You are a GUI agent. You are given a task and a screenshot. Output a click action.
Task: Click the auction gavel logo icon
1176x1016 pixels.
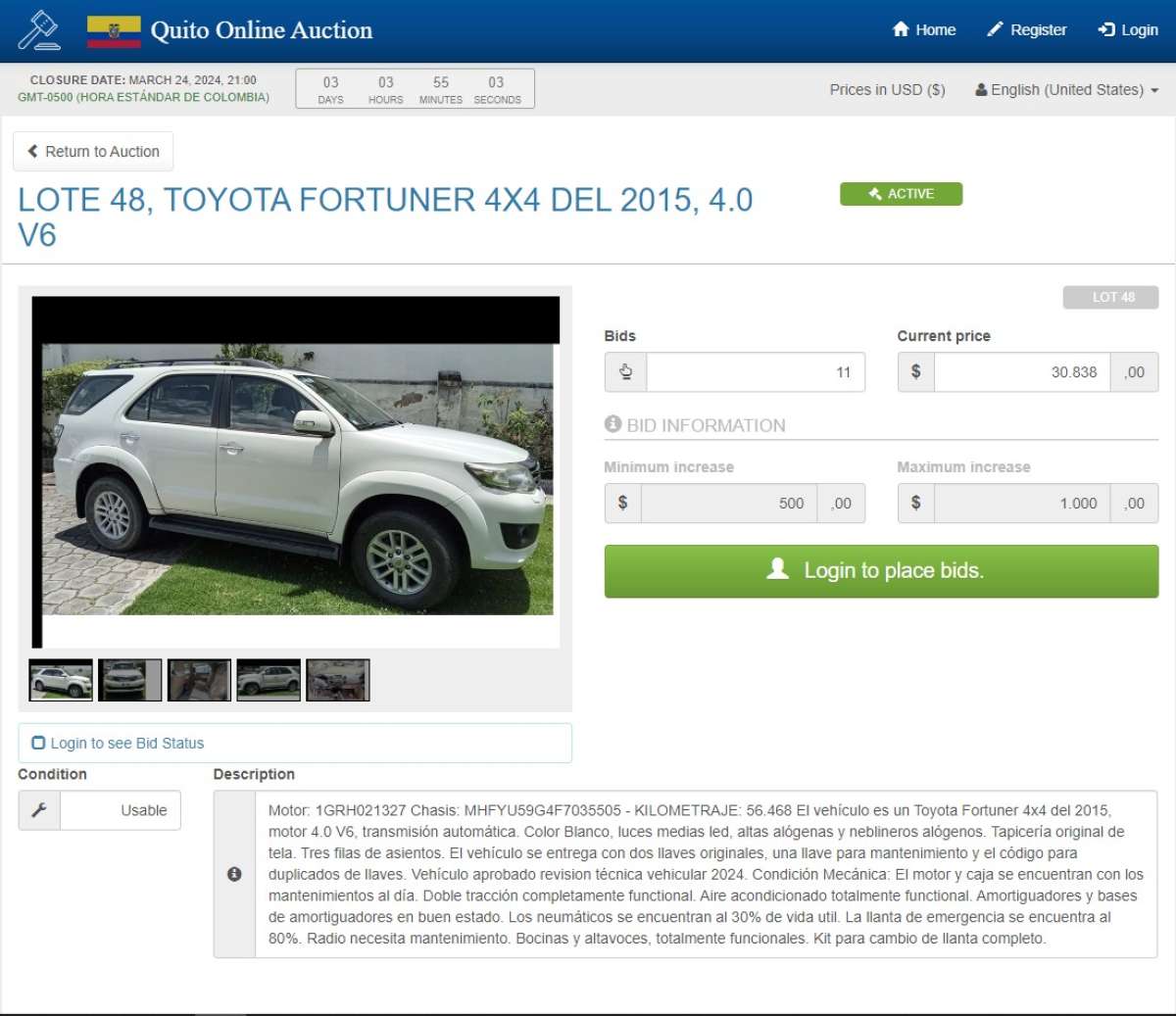[39, 30]
